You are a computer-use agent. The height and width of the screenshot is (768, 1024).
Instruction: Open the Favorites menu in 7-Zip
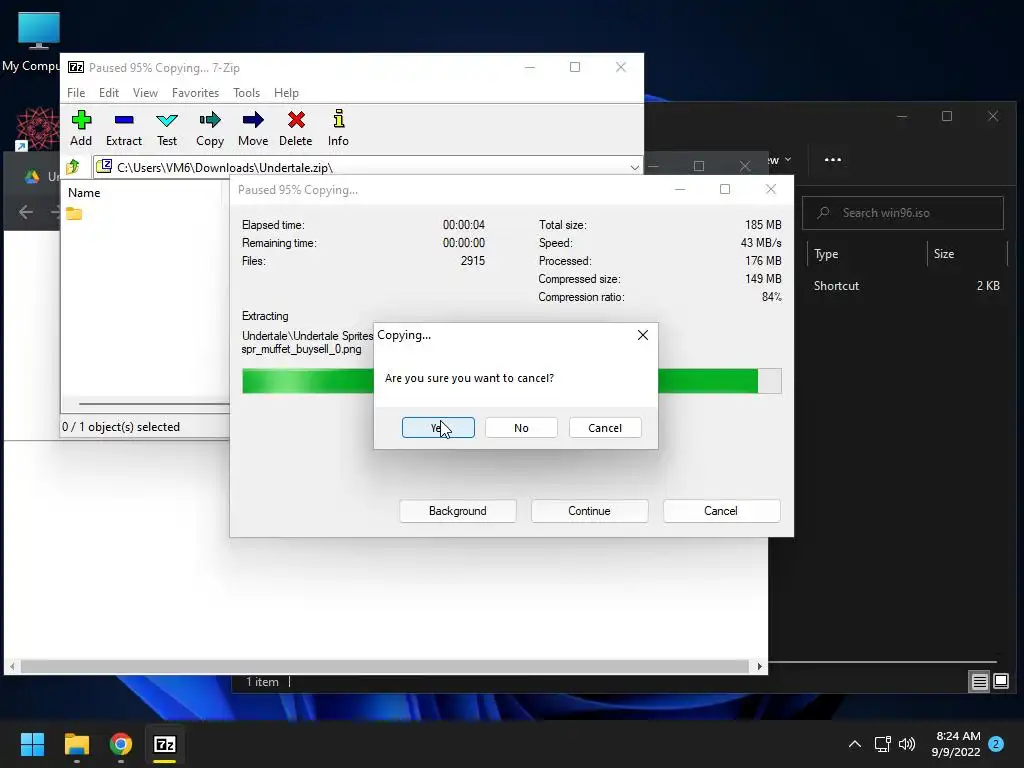pos(195,93)
